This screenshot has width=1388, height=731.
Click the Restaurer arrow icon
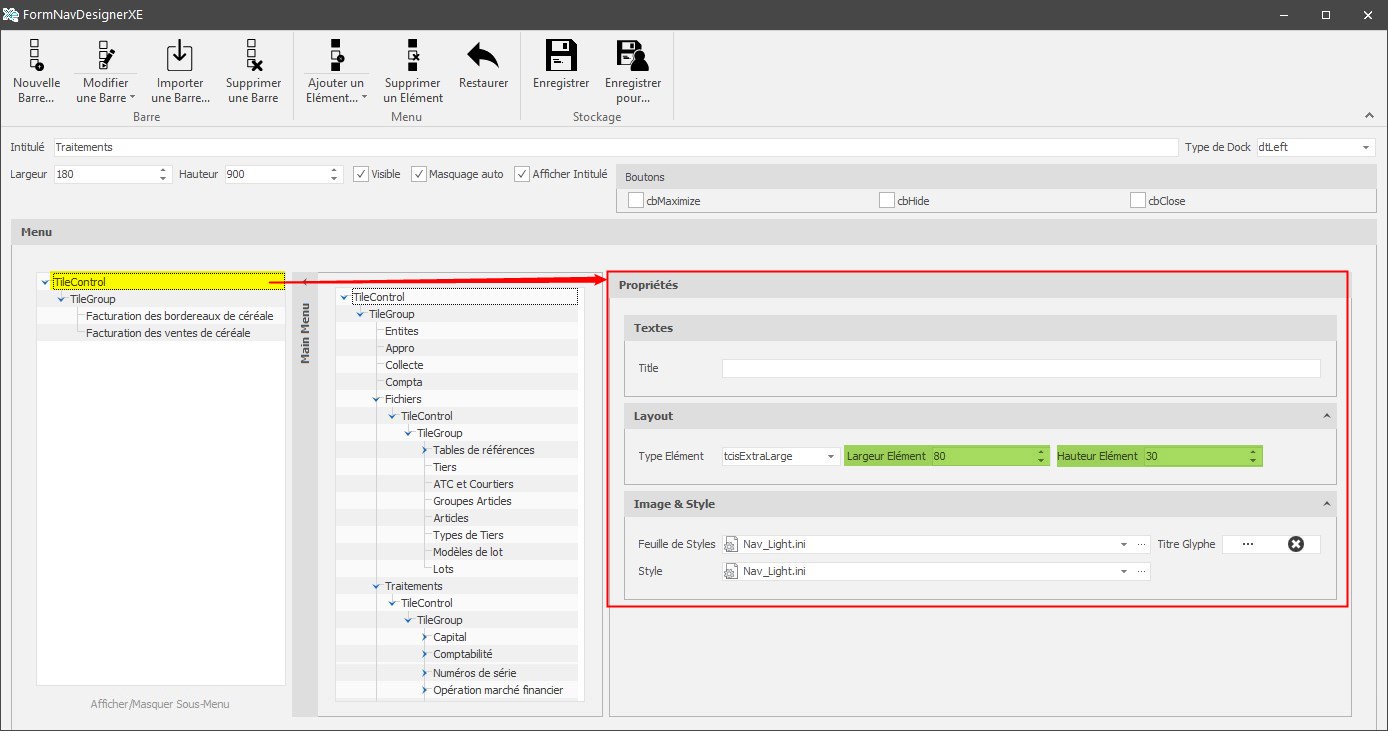point(483,55)
